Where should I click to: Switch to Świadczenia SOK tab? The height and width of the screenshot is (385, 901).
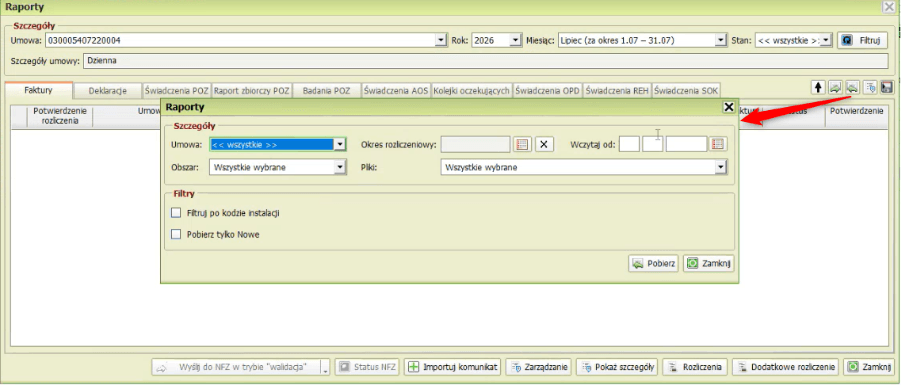[687, 91]
